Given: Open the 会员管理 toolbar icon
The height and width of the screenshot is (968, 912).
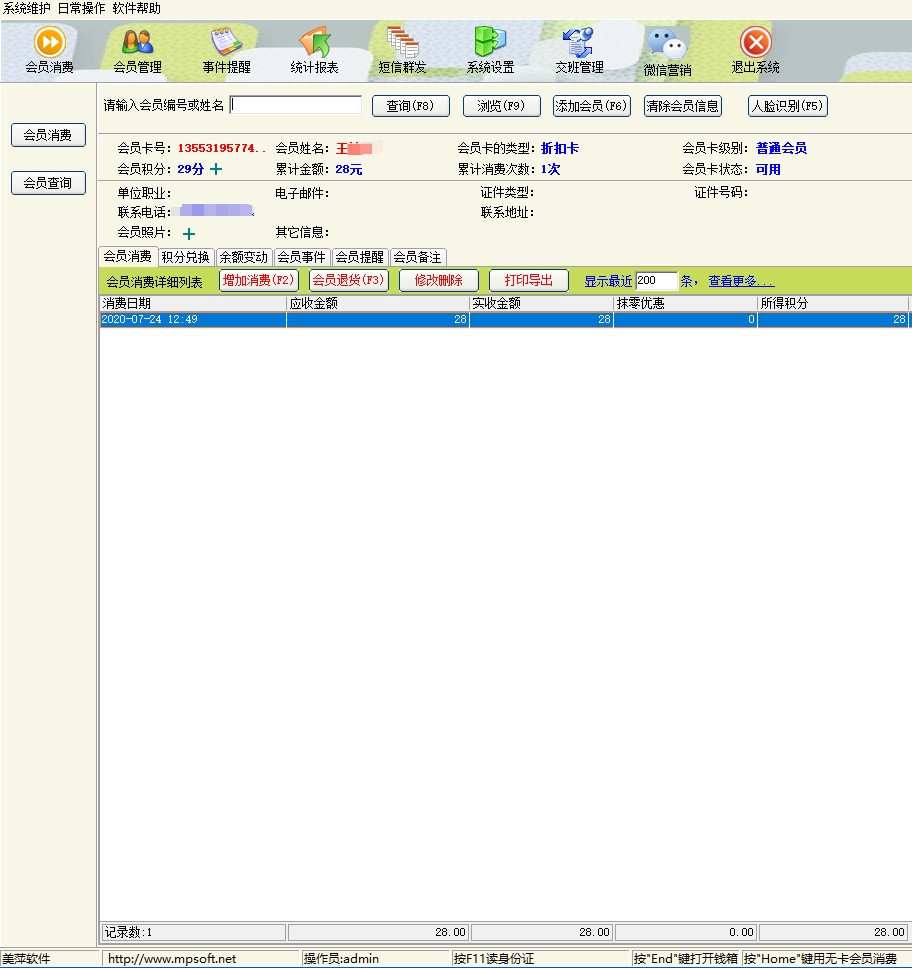Looking at the screenshot, I should 137,43.
